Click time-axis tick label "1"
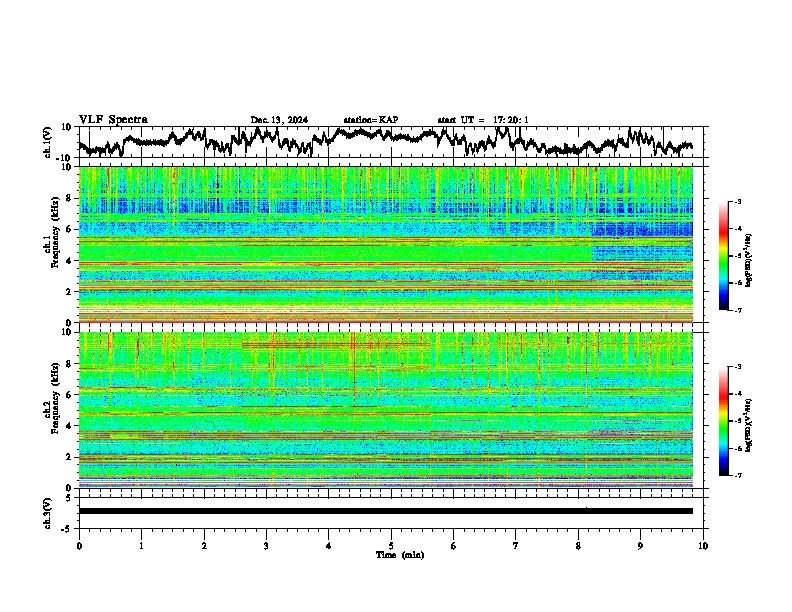 (141, 546)
